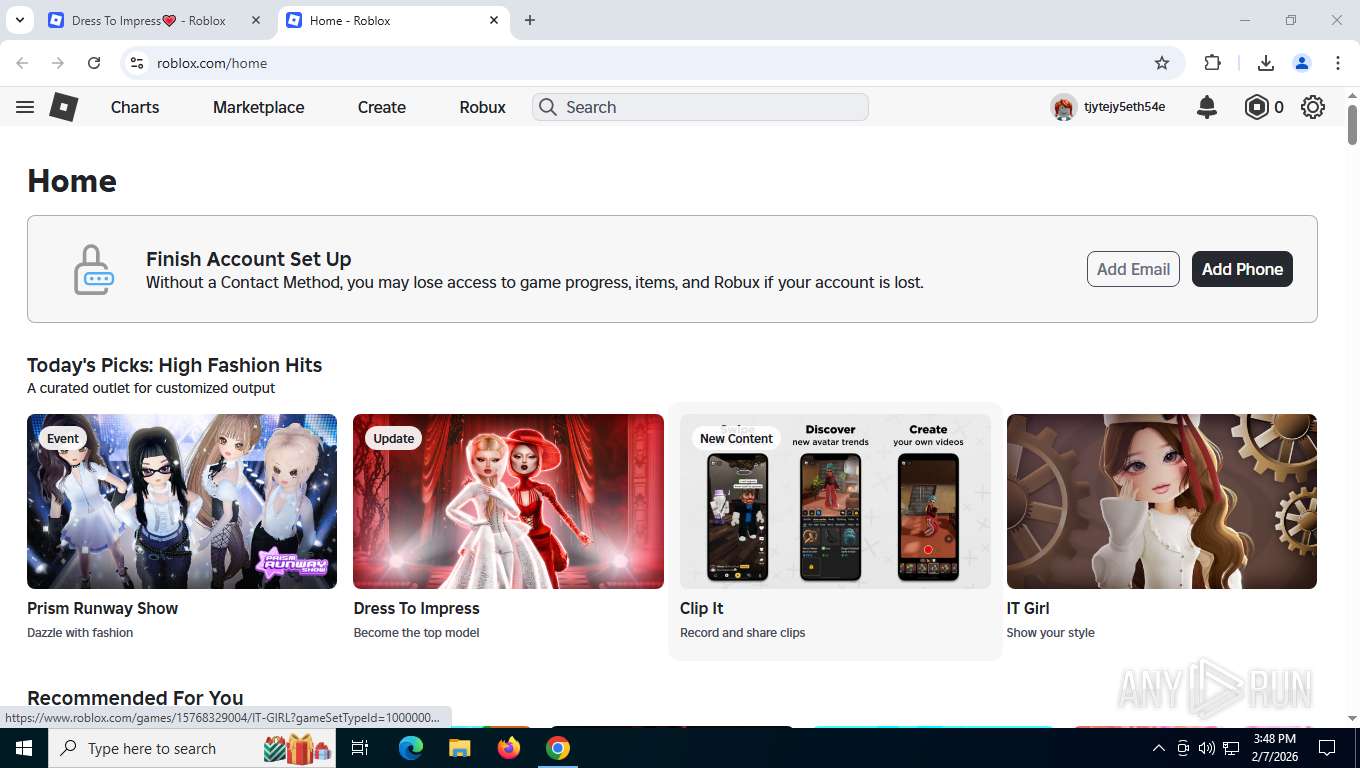Click the search magnifier icon
Screen dimensions: 1360x768
(547, 107)
